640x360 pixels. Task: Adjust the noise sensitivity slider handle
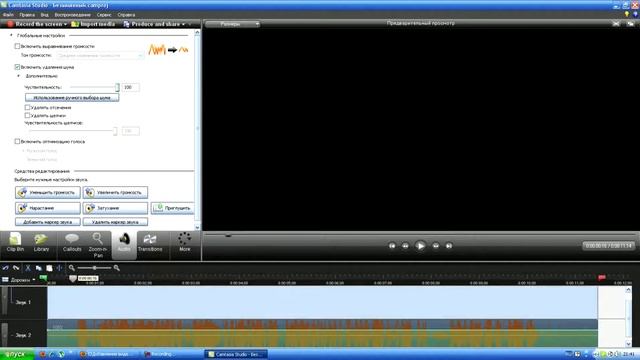click(117, 87)
